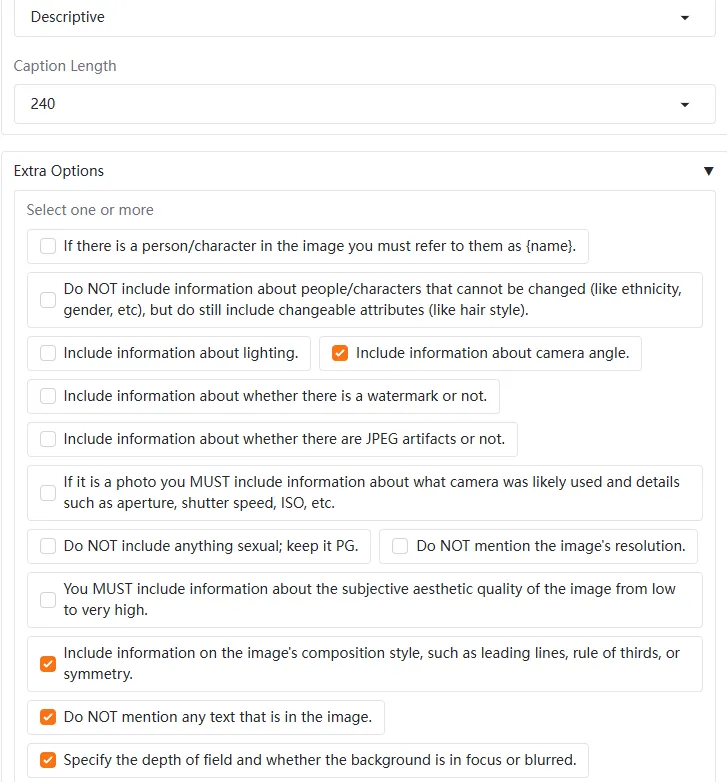
Task: Enable Do NOT mention the image's resolution
Action: tap(400, 546)
